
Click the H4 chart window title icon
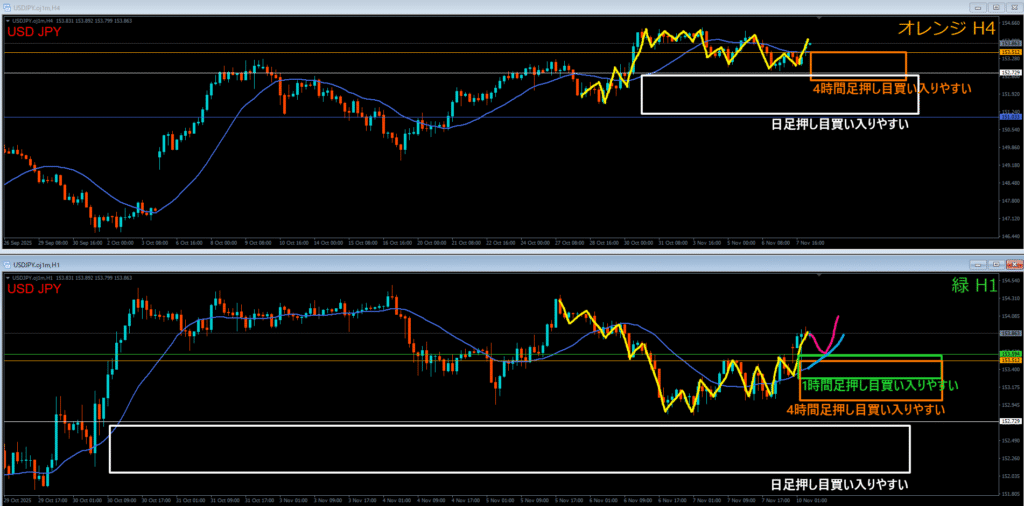[x=7, y=7]
